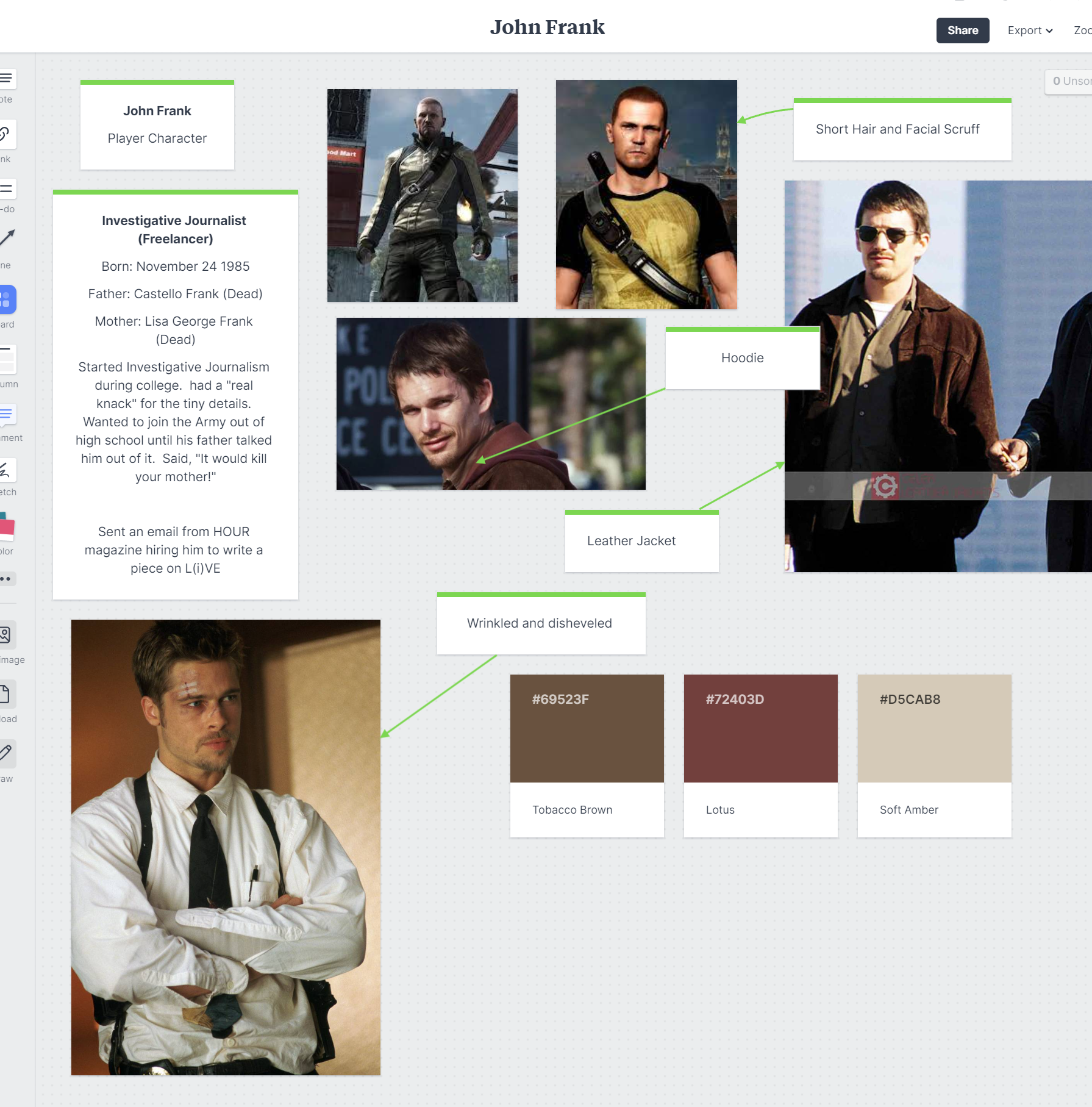Add a Comment using sidebar icon
Screen dimensions: 1092x1107
(x=7, y=415)
